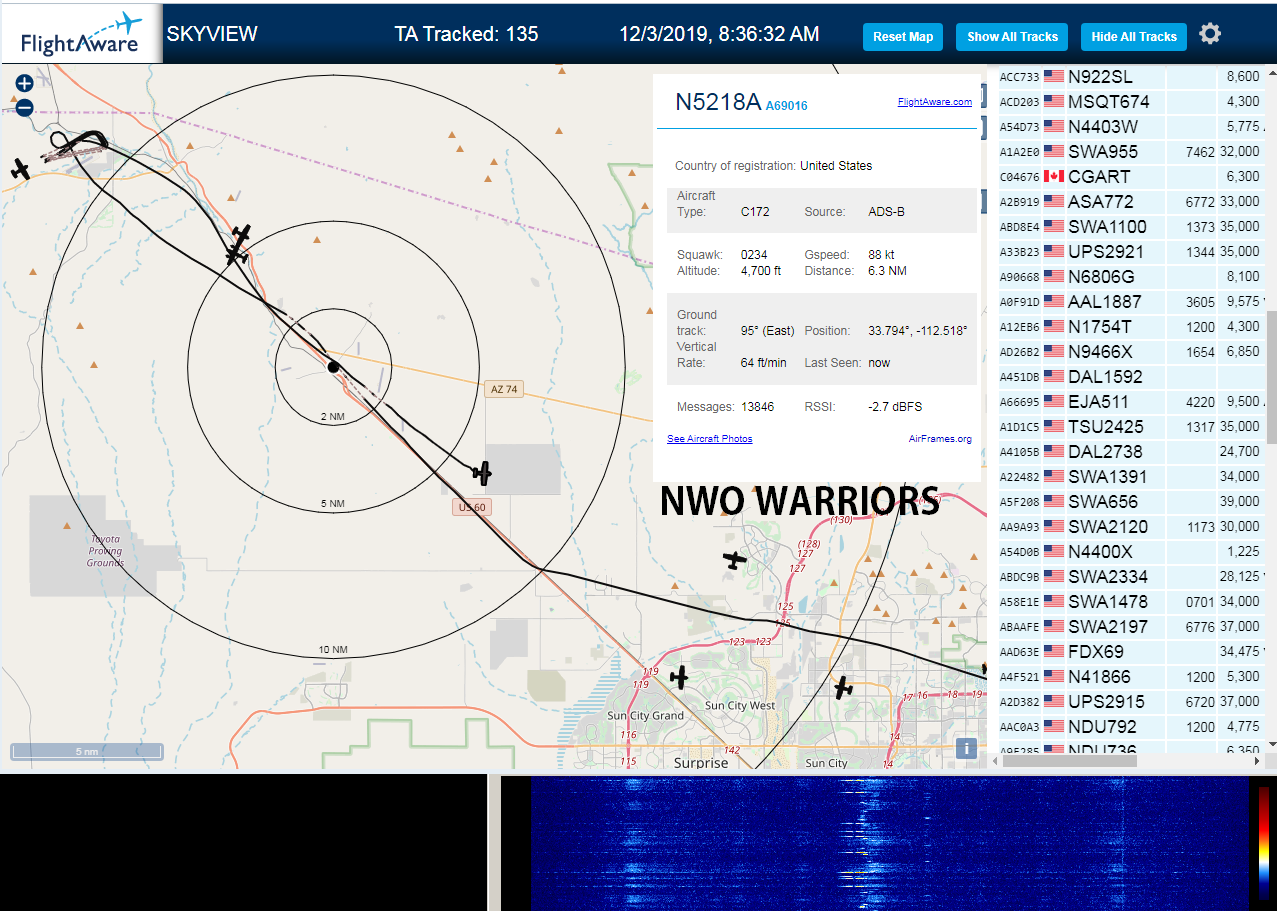
Task: Click inside the spectrum waterfall display
Action: click(x=890, y=842)
